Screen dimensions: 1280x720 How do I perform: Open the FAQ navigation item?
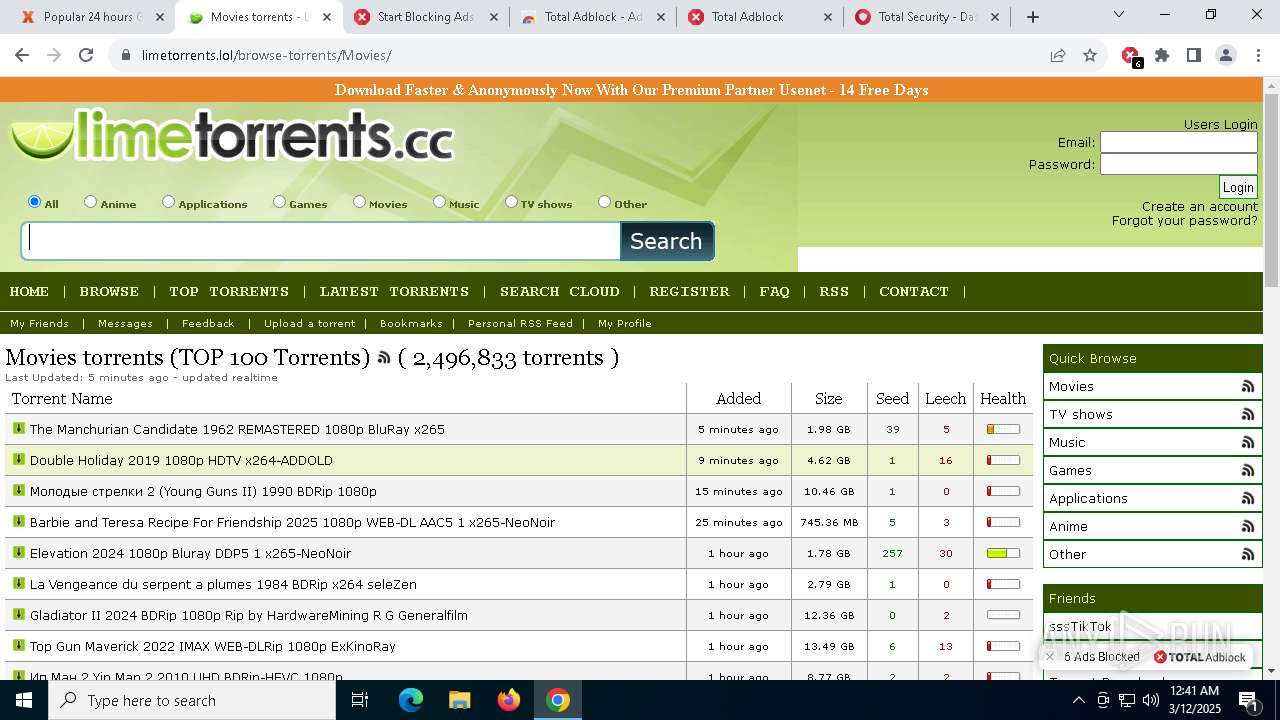coord(774,291)
